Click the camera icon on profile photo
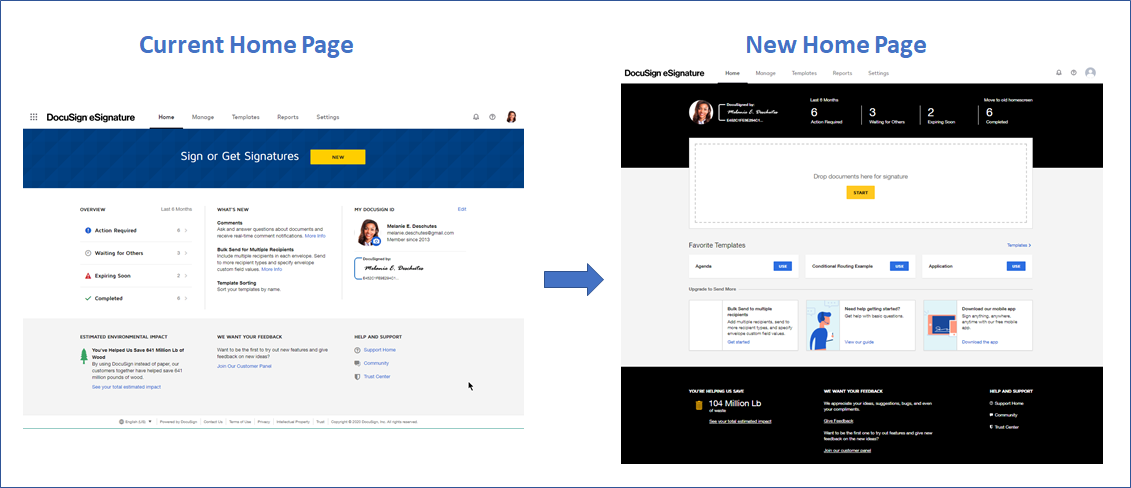This screenshot has width=1131, height=488. coord(376,241)
